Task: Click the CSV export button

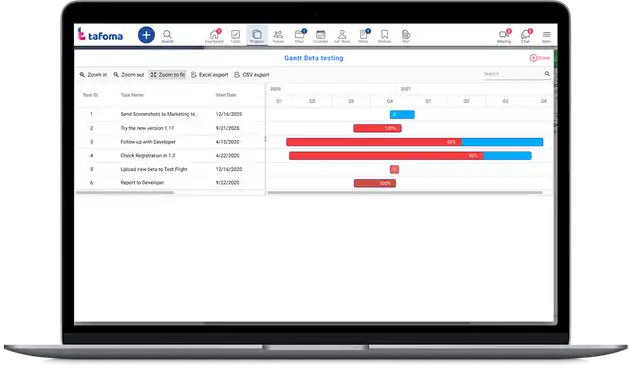Action: pyautogui.click(x=252, y=75)
